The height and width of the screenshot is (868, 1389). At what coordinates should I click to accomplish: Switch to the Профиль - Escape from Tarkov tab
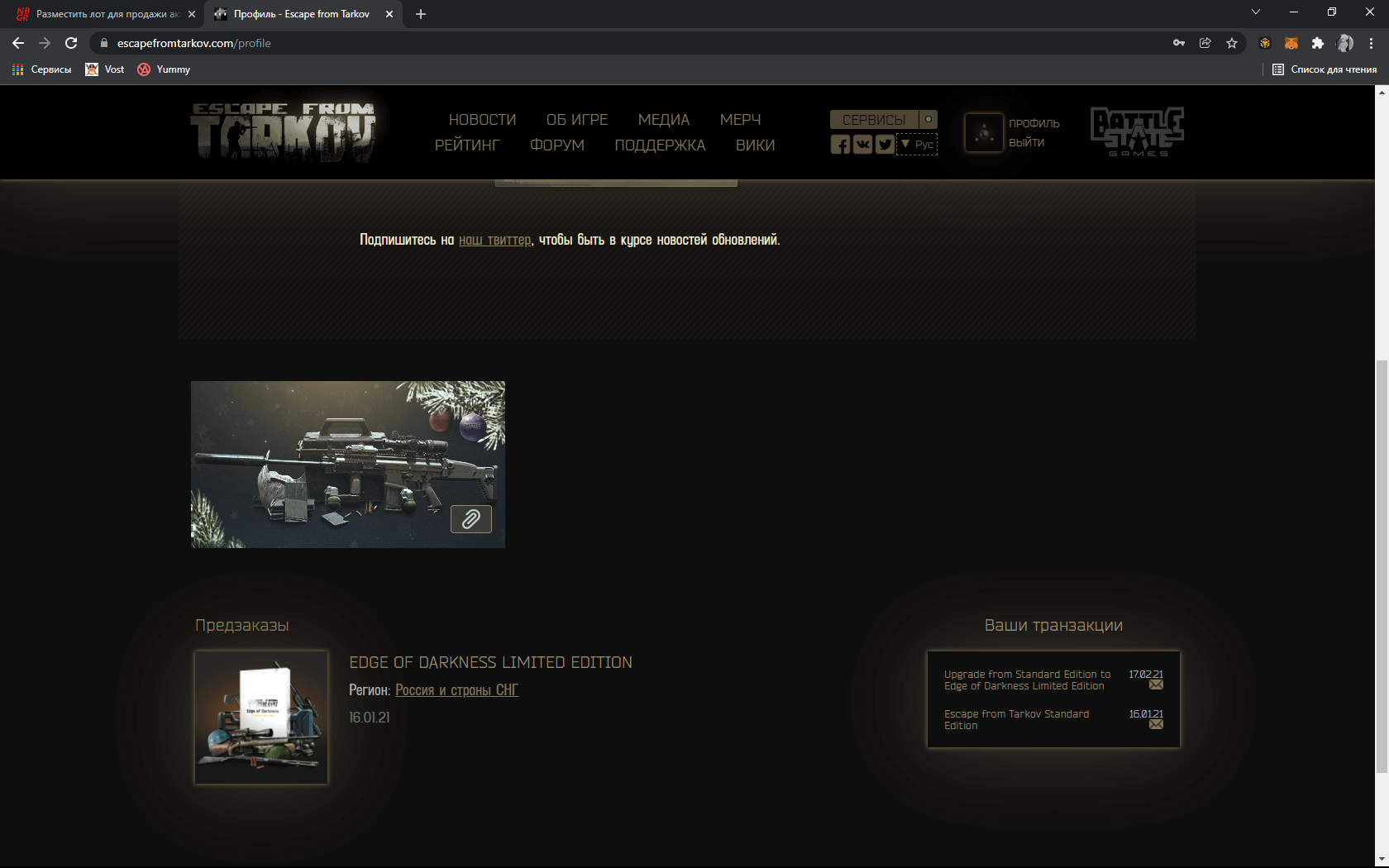click(x=303, y=14)
